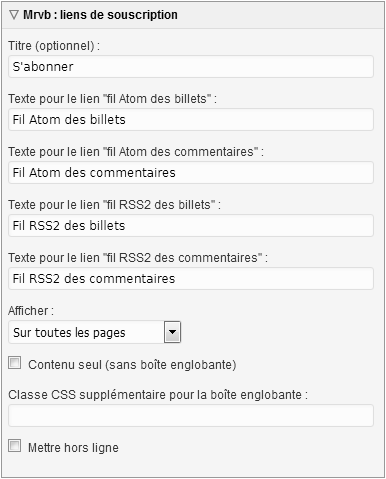
Task: Click the 'Titre (optionnel)' field label
Action: 54,46
